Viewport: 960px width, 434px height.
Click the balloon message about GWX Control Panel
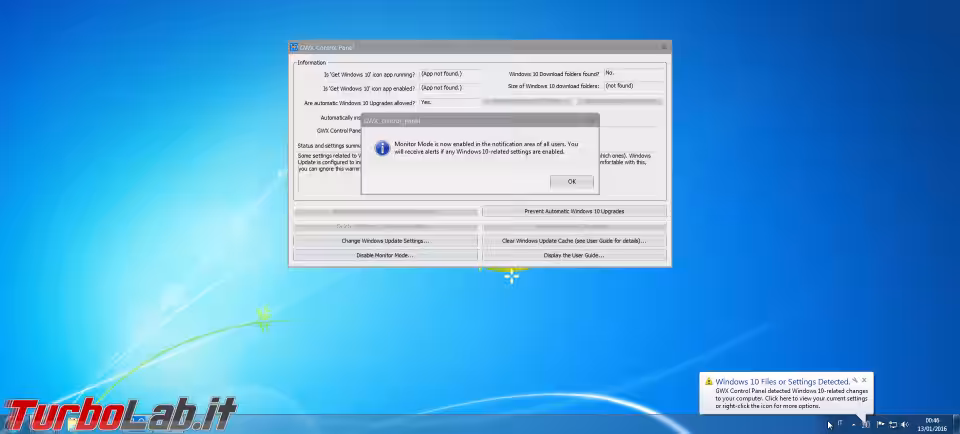point(791,398)
